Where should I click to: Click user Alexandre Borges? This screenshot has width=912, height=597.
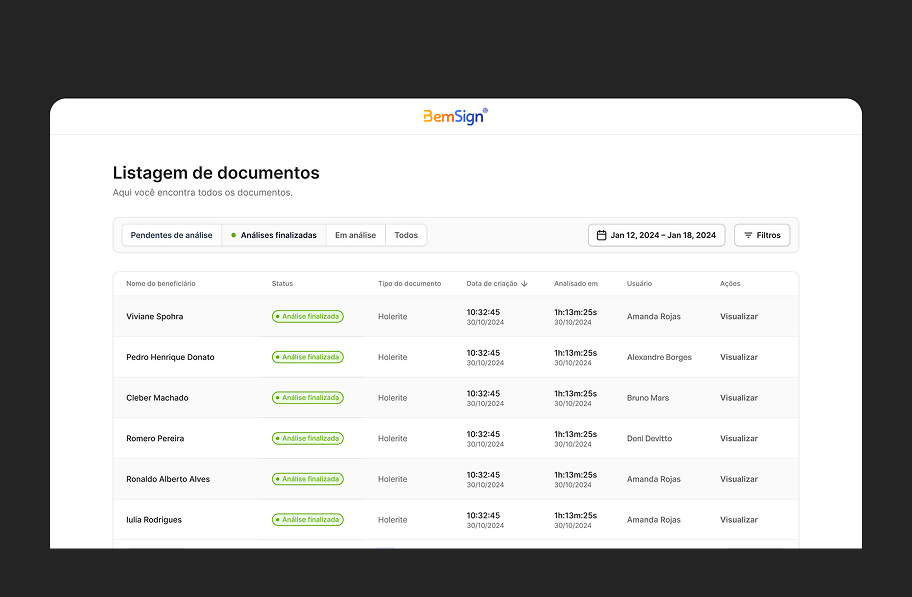(x=659, y=357)
